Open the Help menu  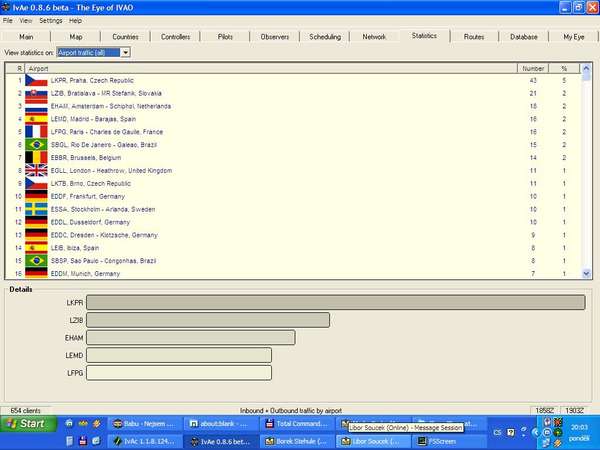(75, 21)
